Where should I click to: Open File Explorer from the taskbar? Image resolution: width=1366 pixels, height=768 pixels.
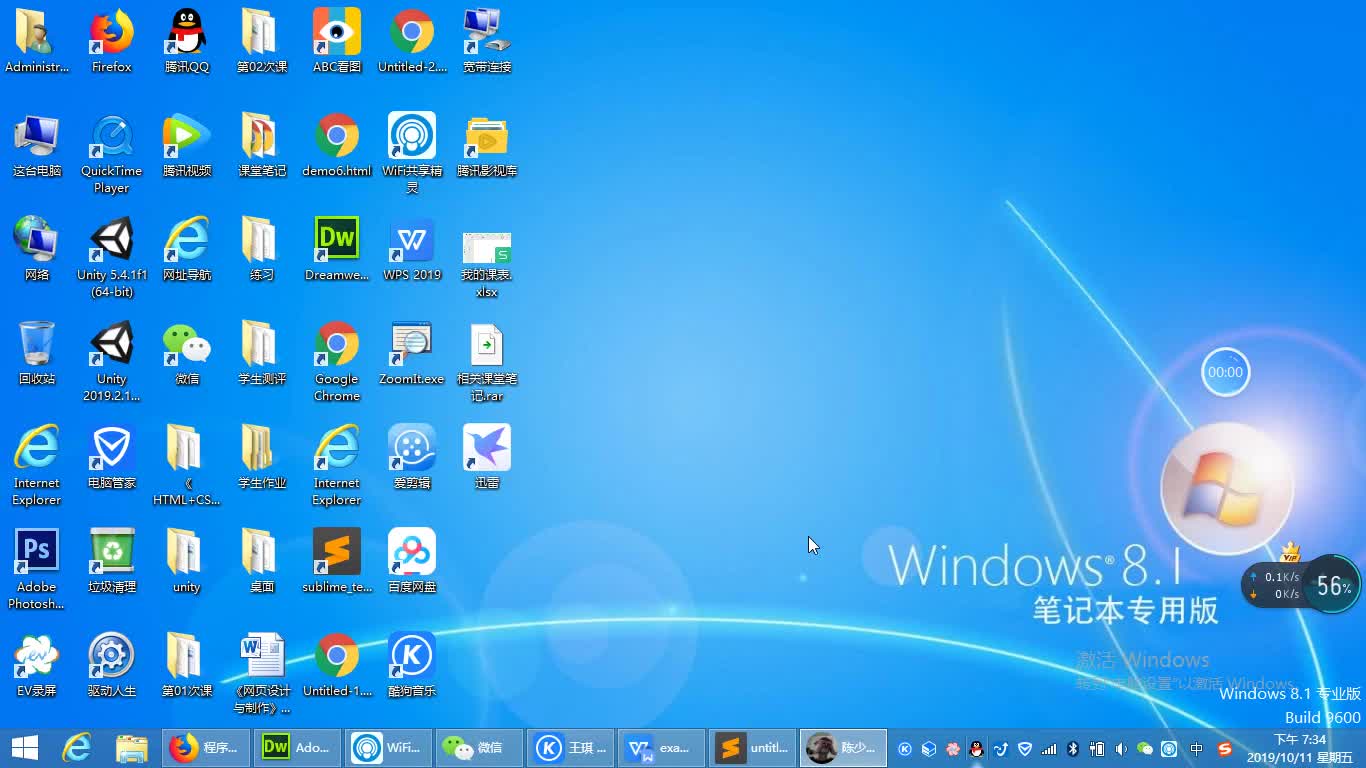pos(131,748)
